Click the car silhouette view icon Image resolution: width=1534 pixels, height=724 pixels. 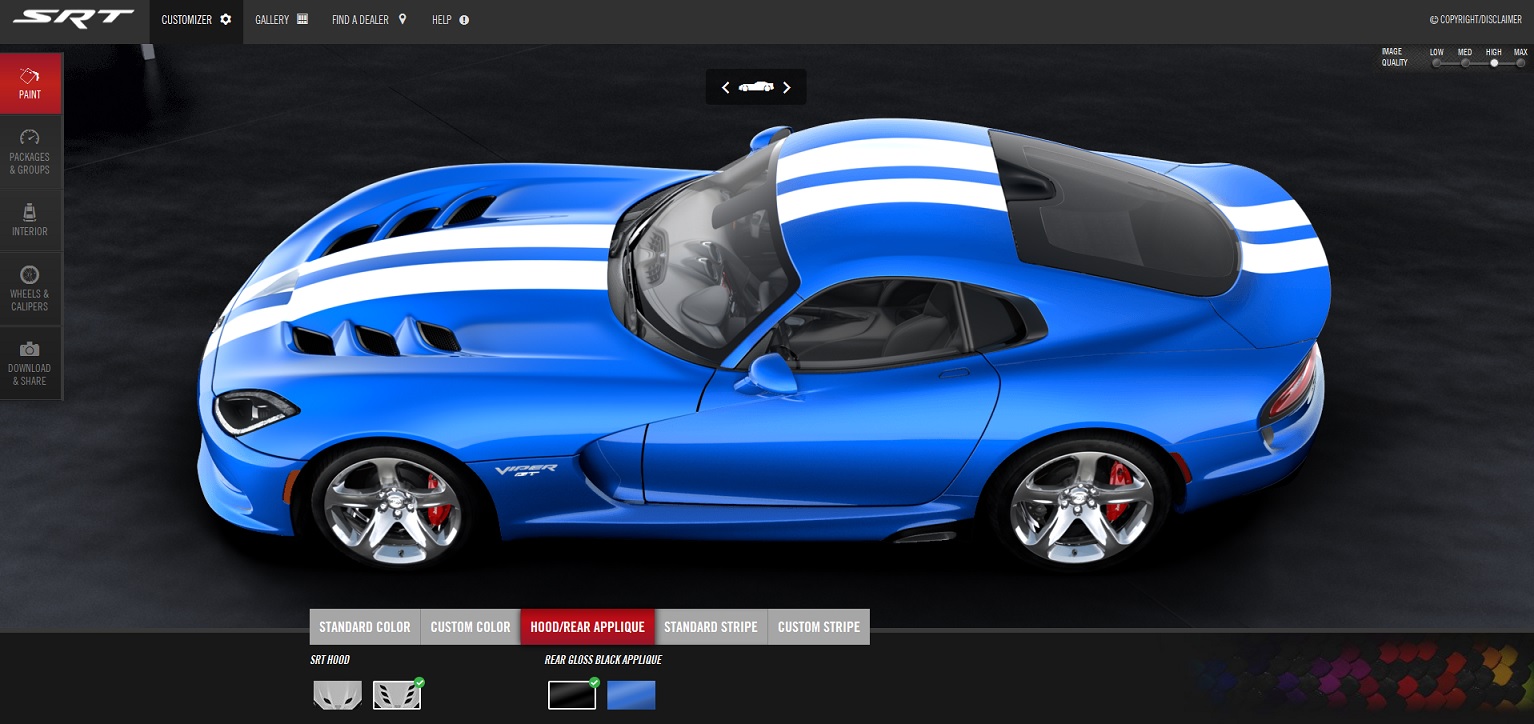(x=756, y=87)
